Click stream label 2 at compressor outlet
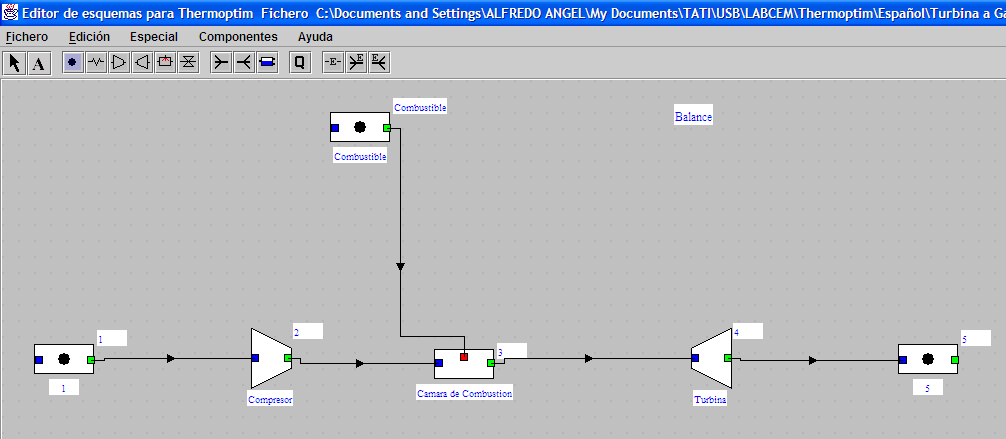Viewport: 1006px width, 439px height. [x=307, y=332]
